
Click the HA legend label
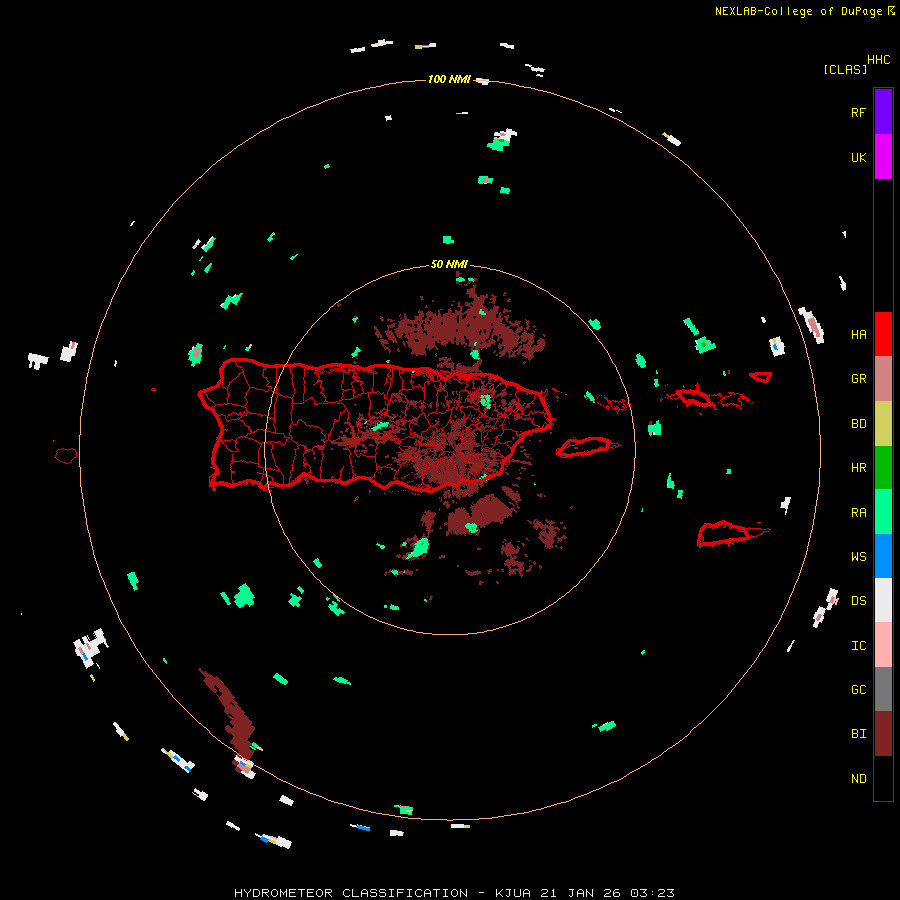click(858, 334)
